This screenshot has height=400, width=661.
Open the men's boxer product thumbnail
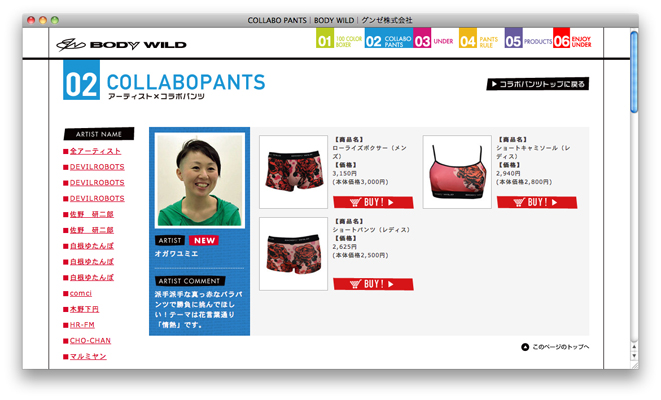pos(293,172)
